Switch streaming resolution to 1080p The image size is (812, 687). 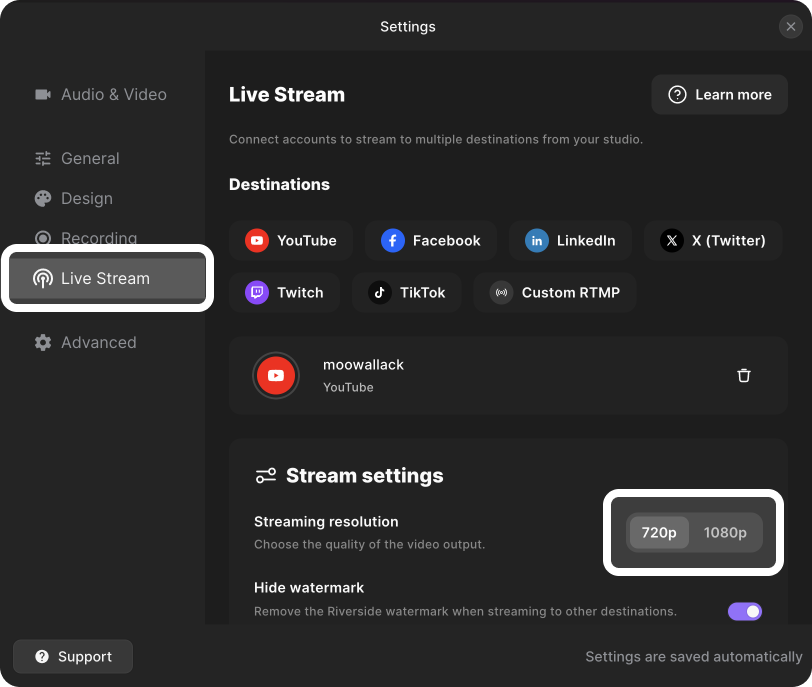point(725,533)
